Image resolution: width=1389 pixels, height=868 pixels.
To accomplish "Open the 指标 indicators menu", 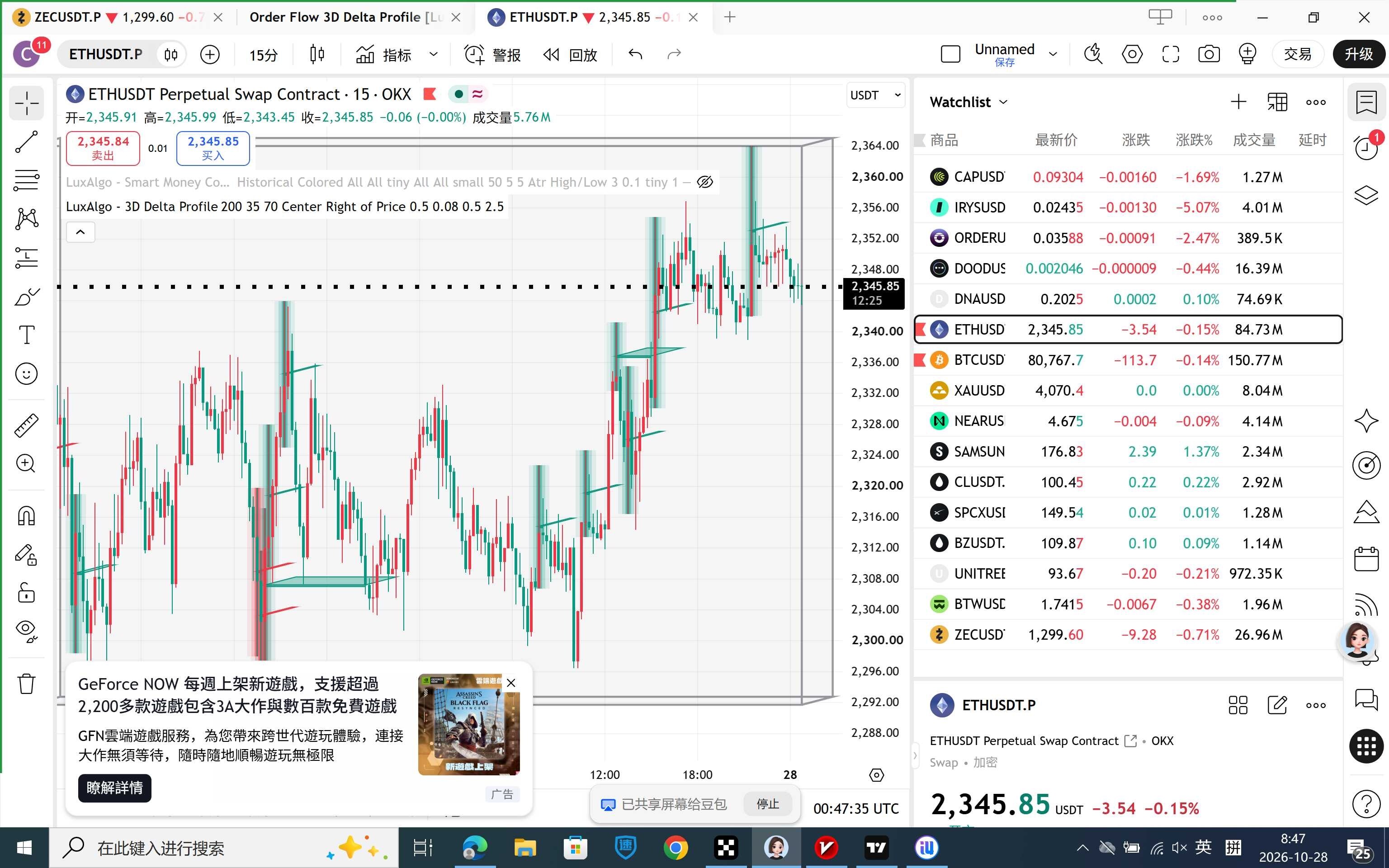I will 383,55.
